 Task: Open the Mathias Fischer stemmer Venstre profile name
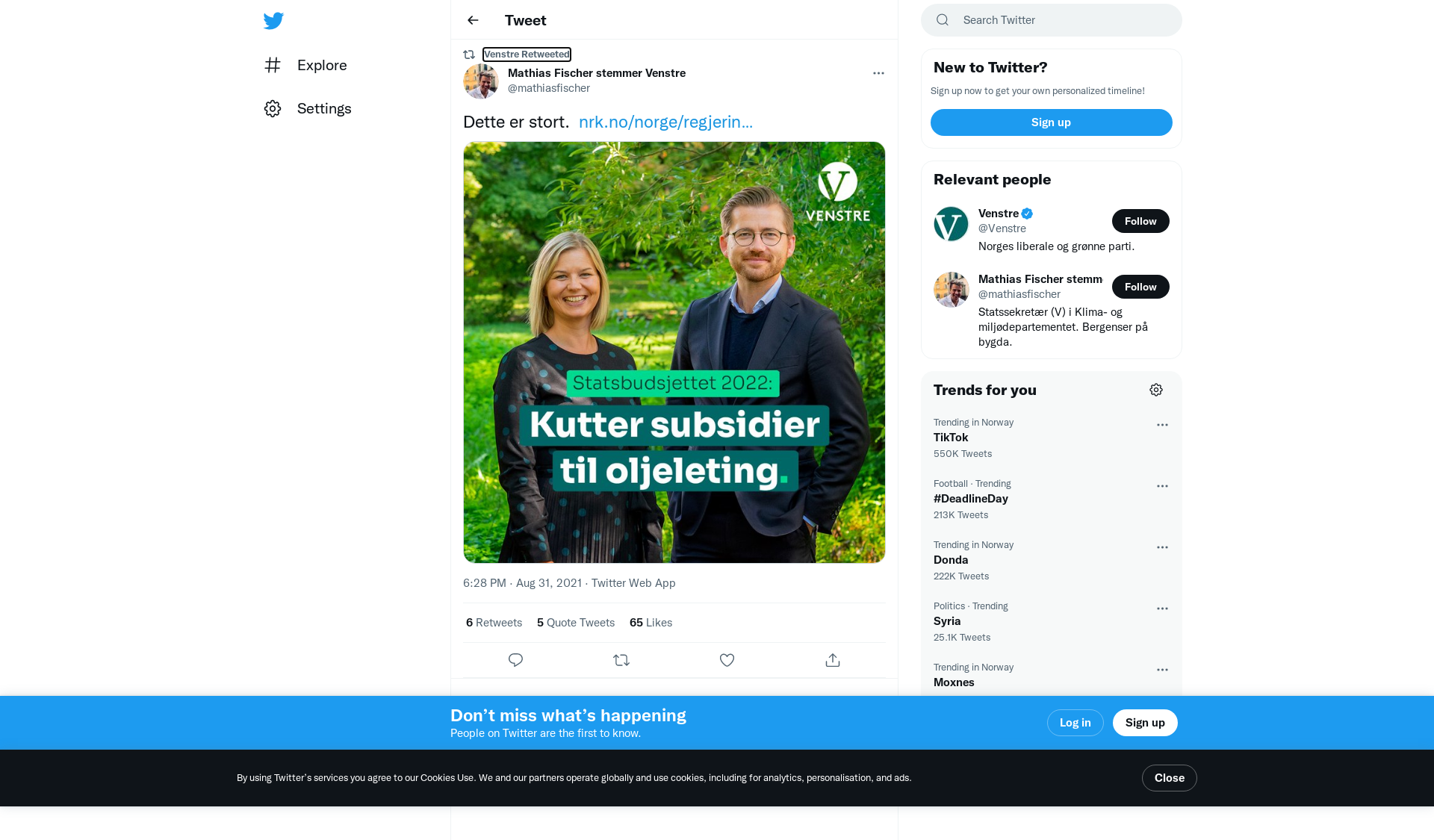597,73
